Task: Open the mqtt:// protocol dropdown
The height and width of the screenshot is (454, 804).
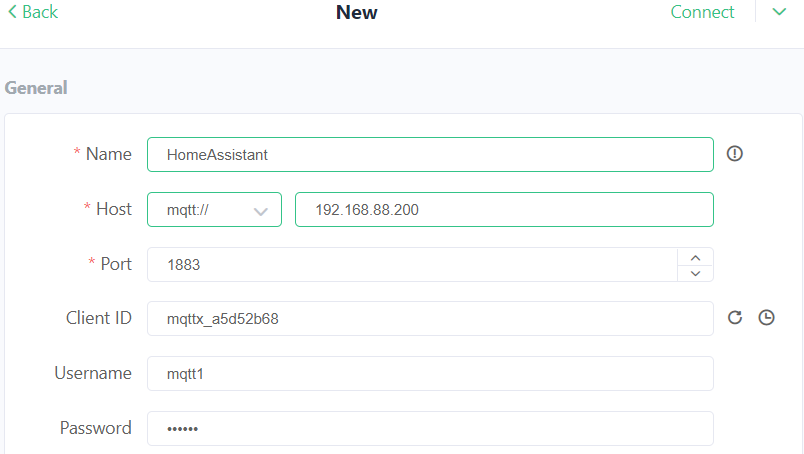Action: click(x=214, y=209)
